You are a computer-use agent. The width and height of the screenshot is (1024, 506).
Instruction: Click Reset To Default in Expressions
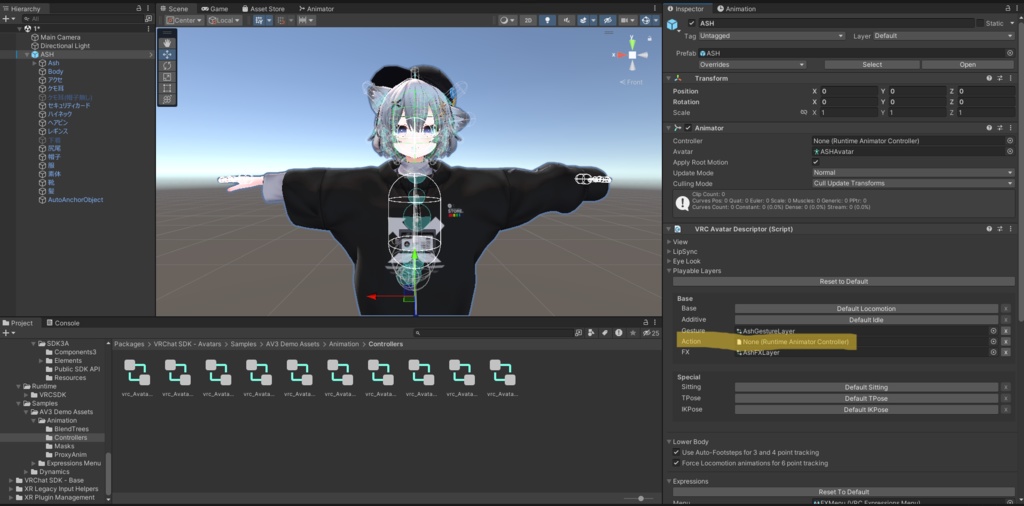(844, 492)
